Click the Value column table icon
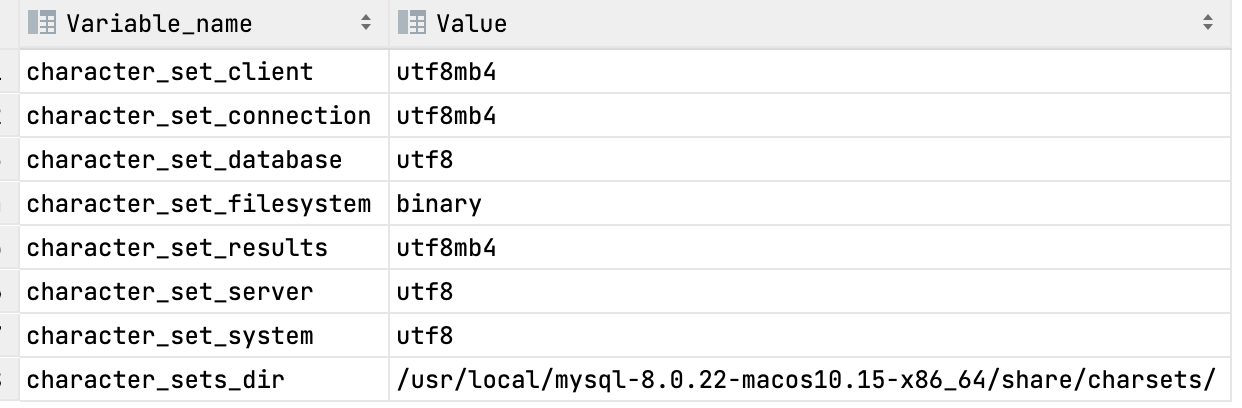This screenshot has height=408, width=1242. (x=411, y=23)
